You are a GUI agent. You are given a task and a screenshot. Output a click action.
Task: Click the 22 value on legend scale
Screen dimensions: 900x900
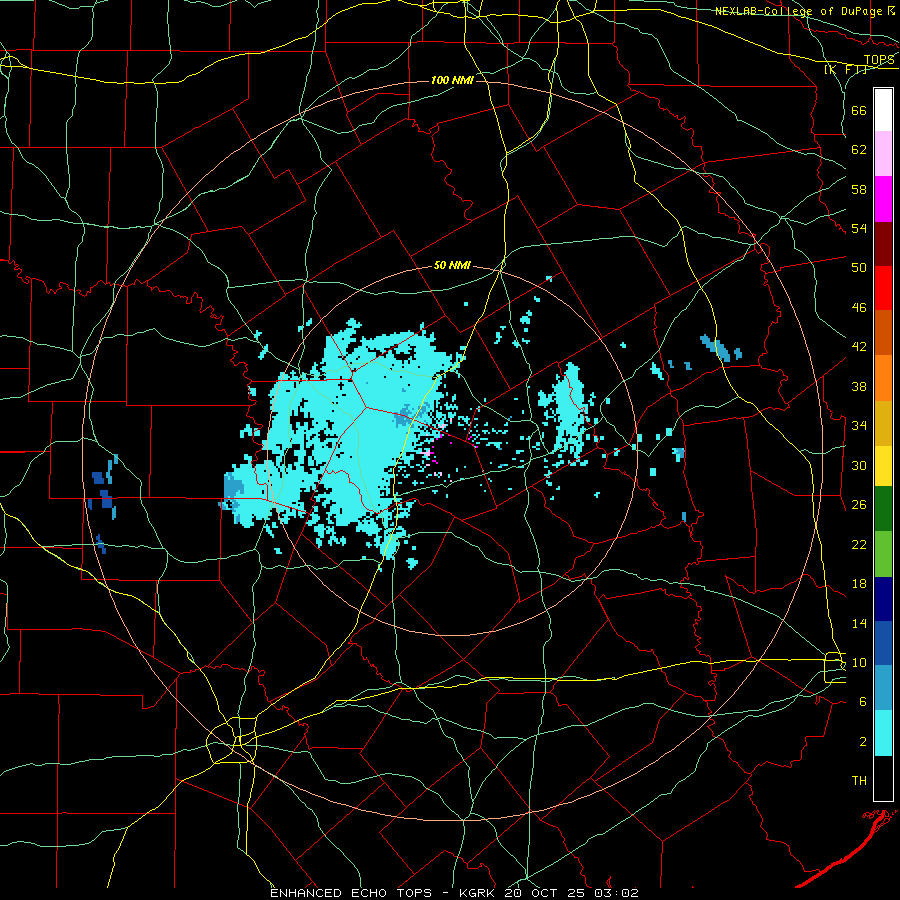[859, 544]
